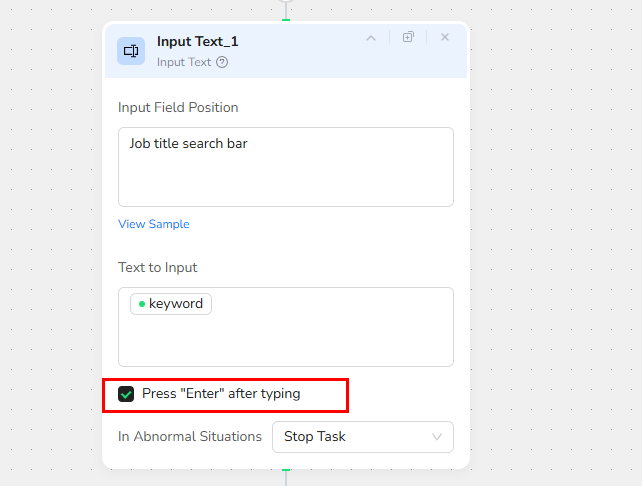Viewport: 642px width, 486px height.
Task: Close the Input Text_1 panel
Action: coord(445,38)
